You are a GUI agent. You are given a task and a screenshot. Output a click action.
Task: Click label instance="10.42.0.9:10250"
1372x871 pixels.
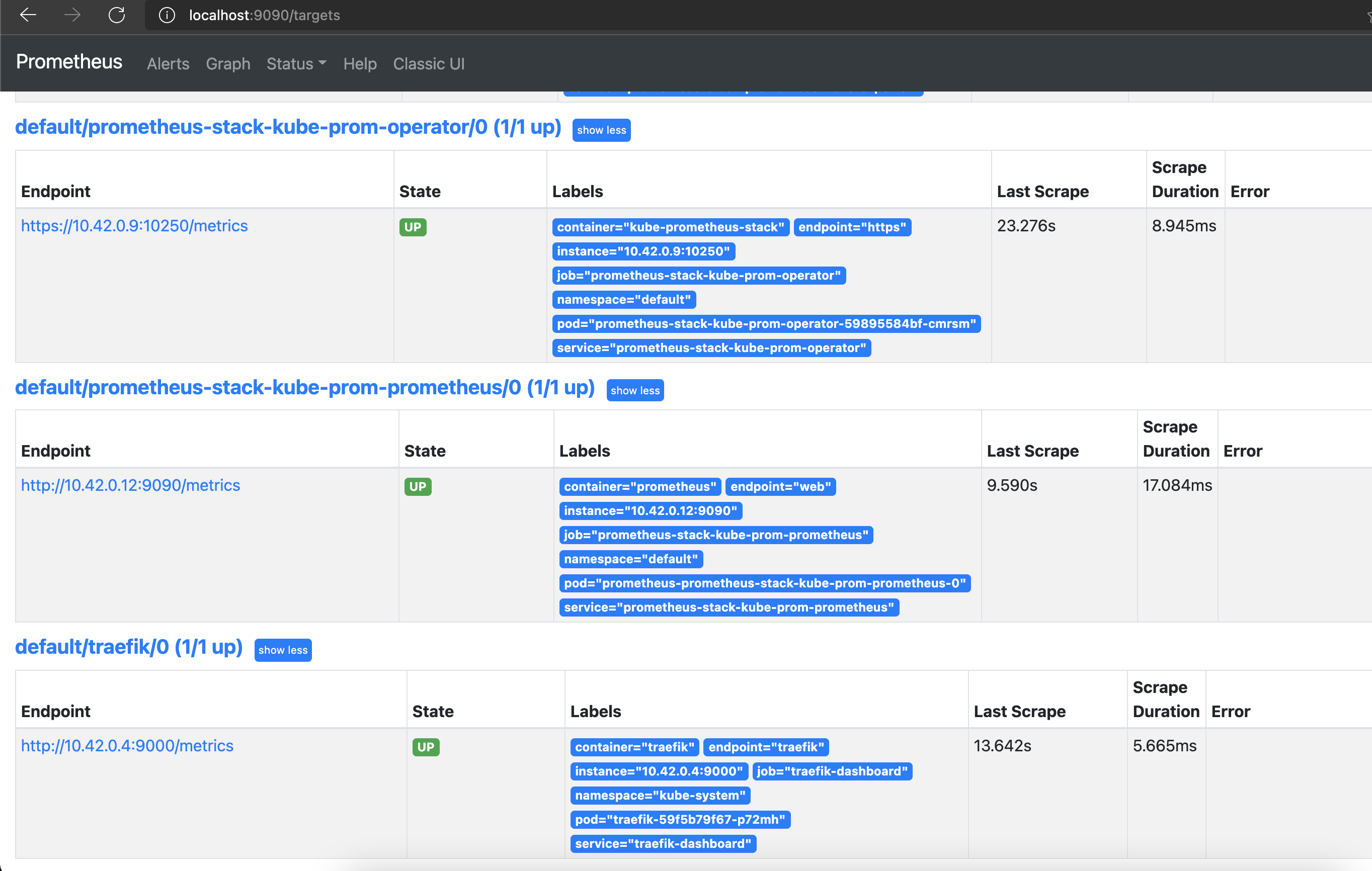coord(643,251)
